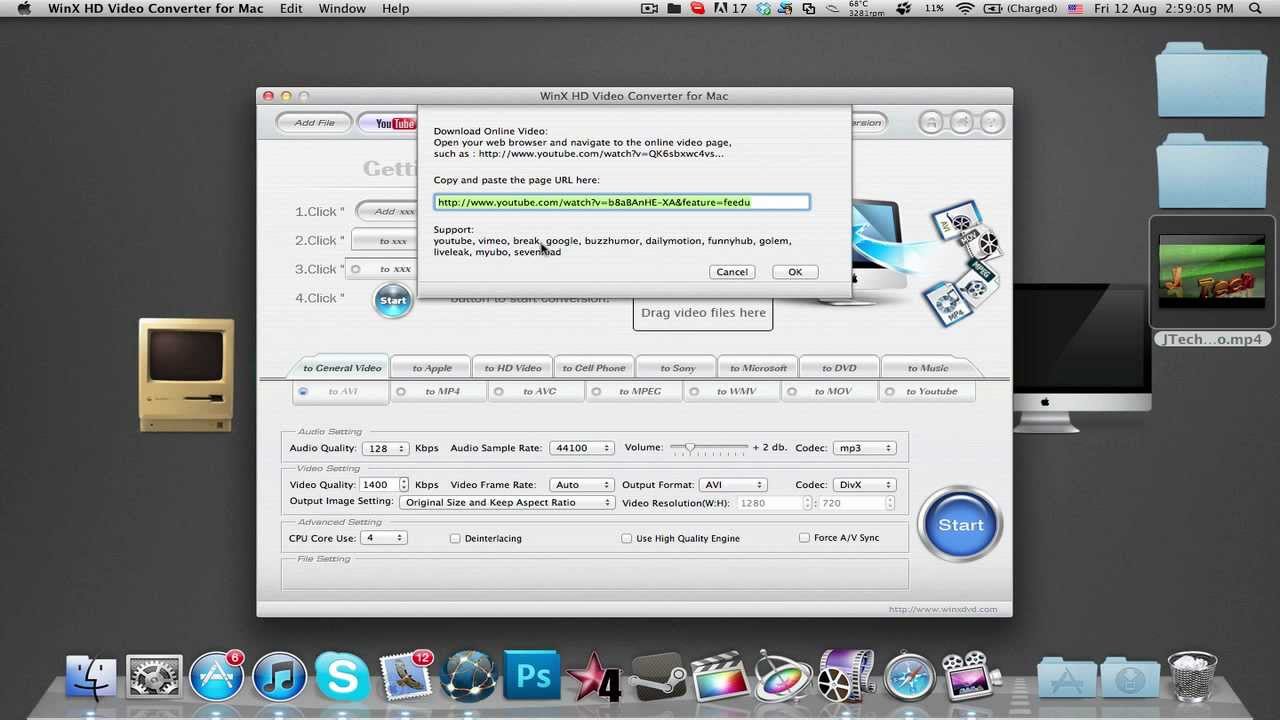
Task: Click the network globe dock icon
Action: pyautogui.click(x=468, y=677)
